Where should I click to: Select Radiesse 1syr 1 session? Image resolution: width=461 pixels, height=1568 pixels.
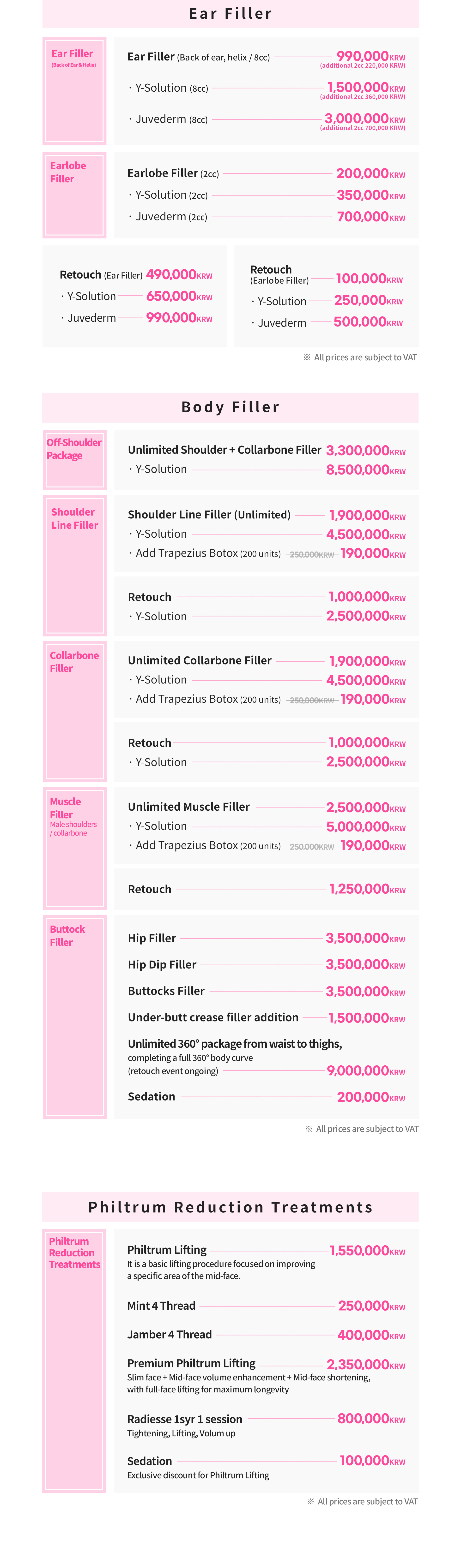(185, 1419)
